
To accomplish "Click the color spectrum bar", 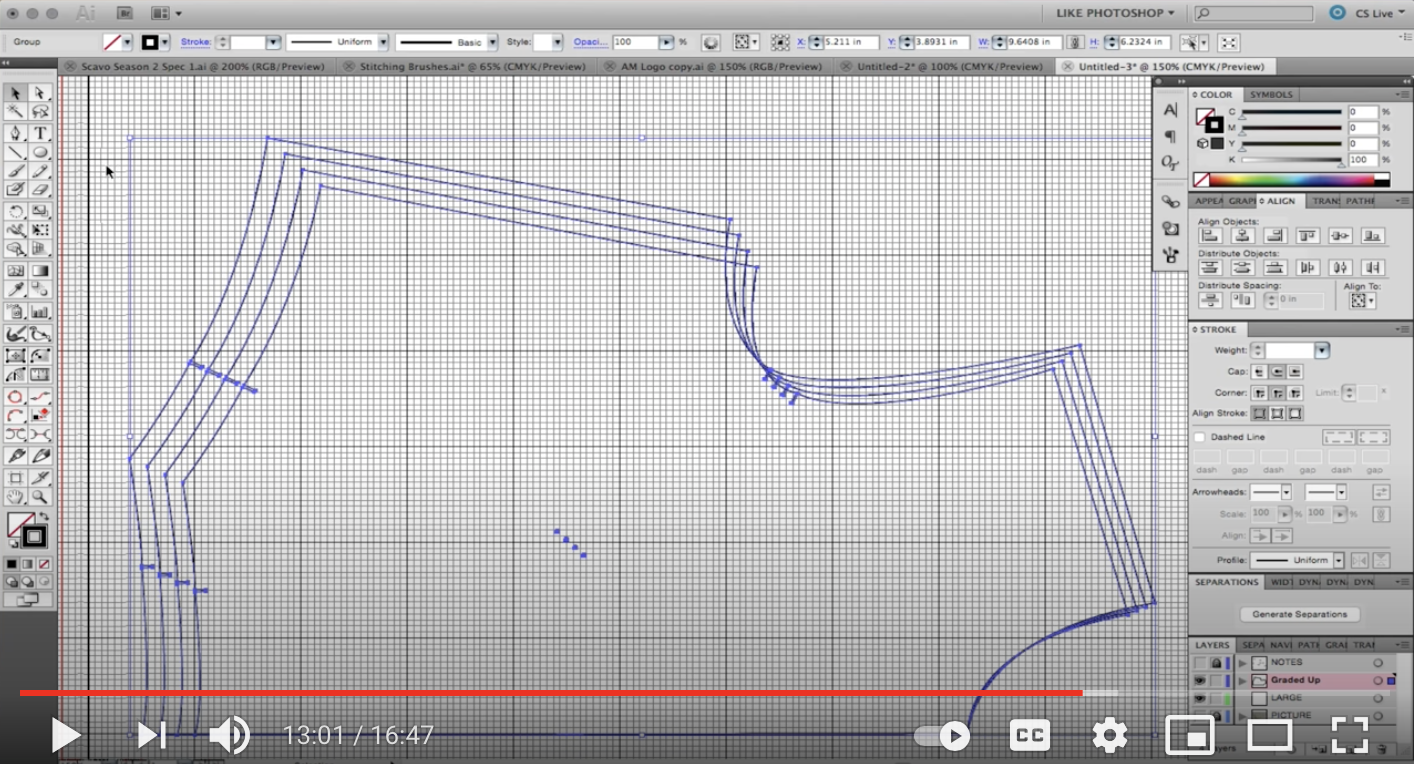I will 1291,180.
